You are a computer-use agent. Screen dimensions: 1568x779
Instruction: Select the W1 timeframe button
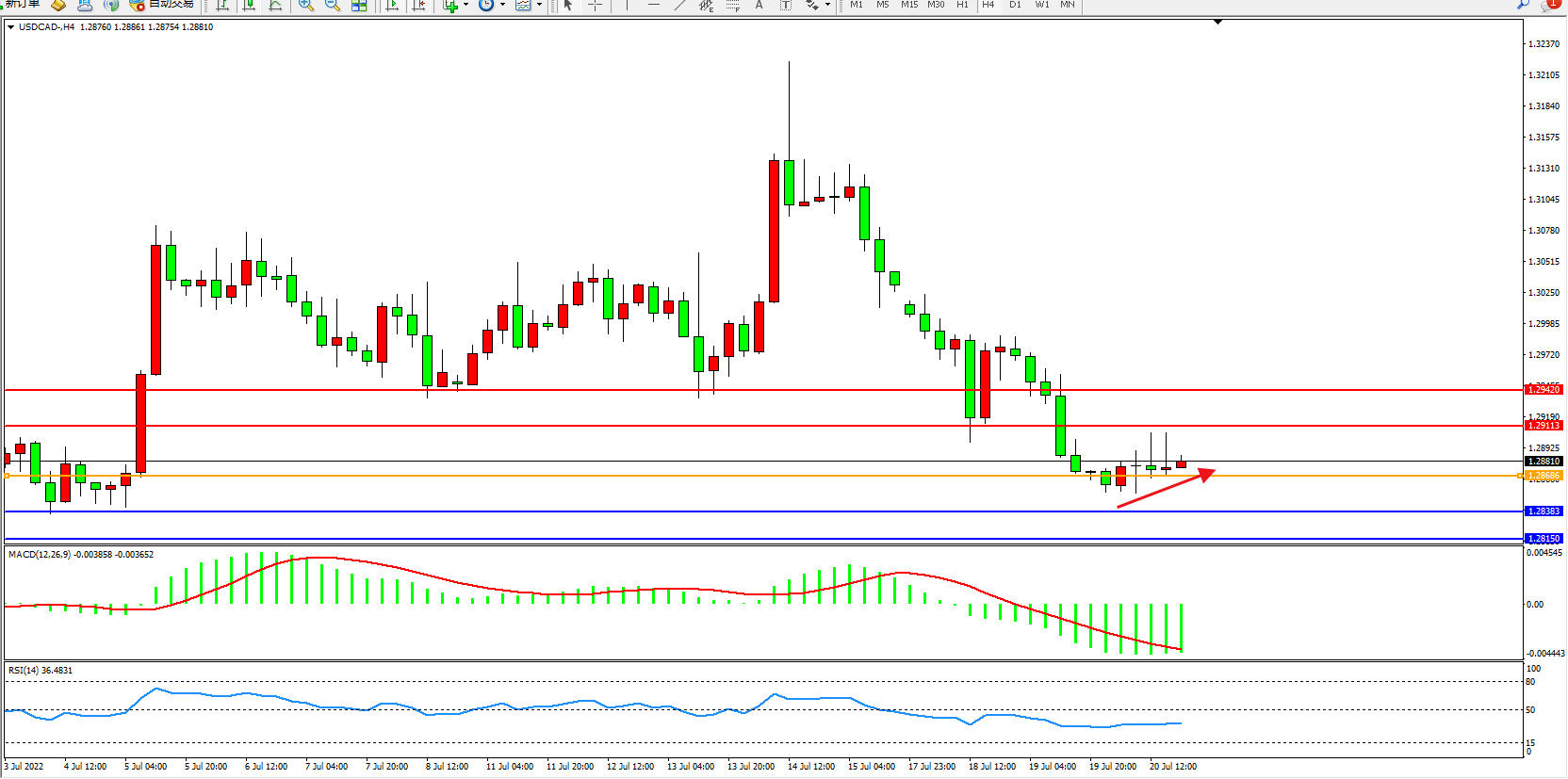(1041, 5)
